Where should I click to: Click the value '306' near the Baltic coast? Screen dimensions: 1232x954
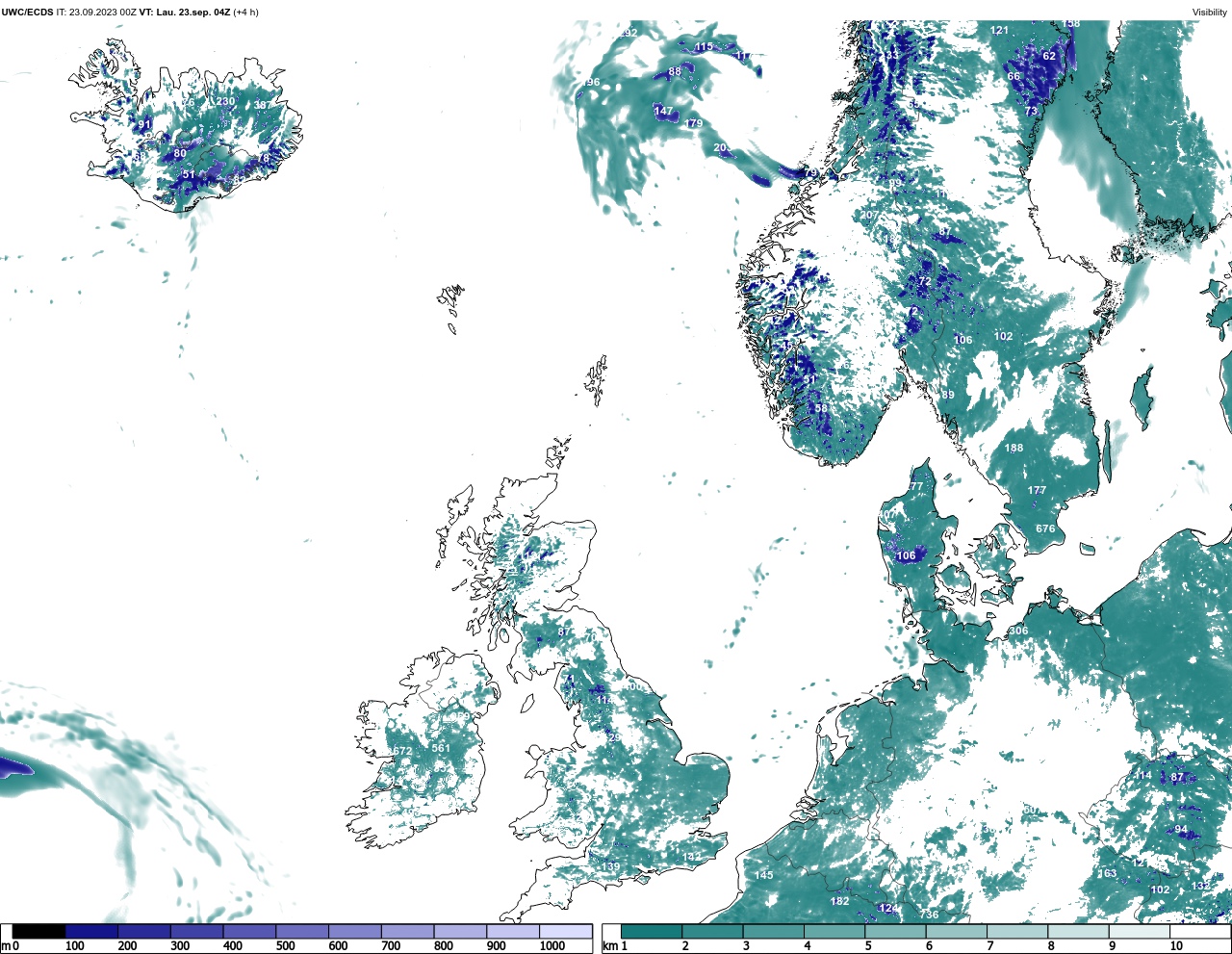tap(1018, 632)
